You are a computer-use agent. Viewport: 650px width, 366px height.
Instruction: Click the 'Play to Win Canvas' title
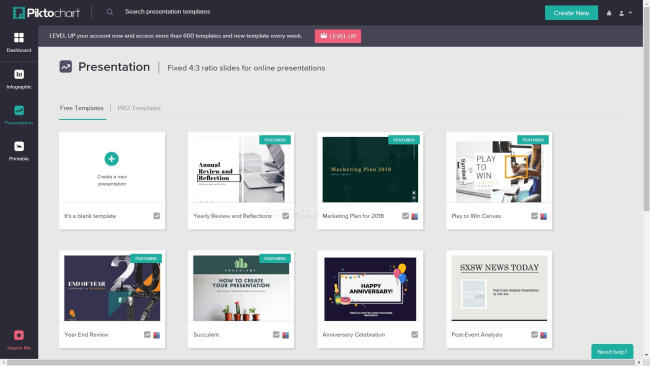click(x=476, y=216)
